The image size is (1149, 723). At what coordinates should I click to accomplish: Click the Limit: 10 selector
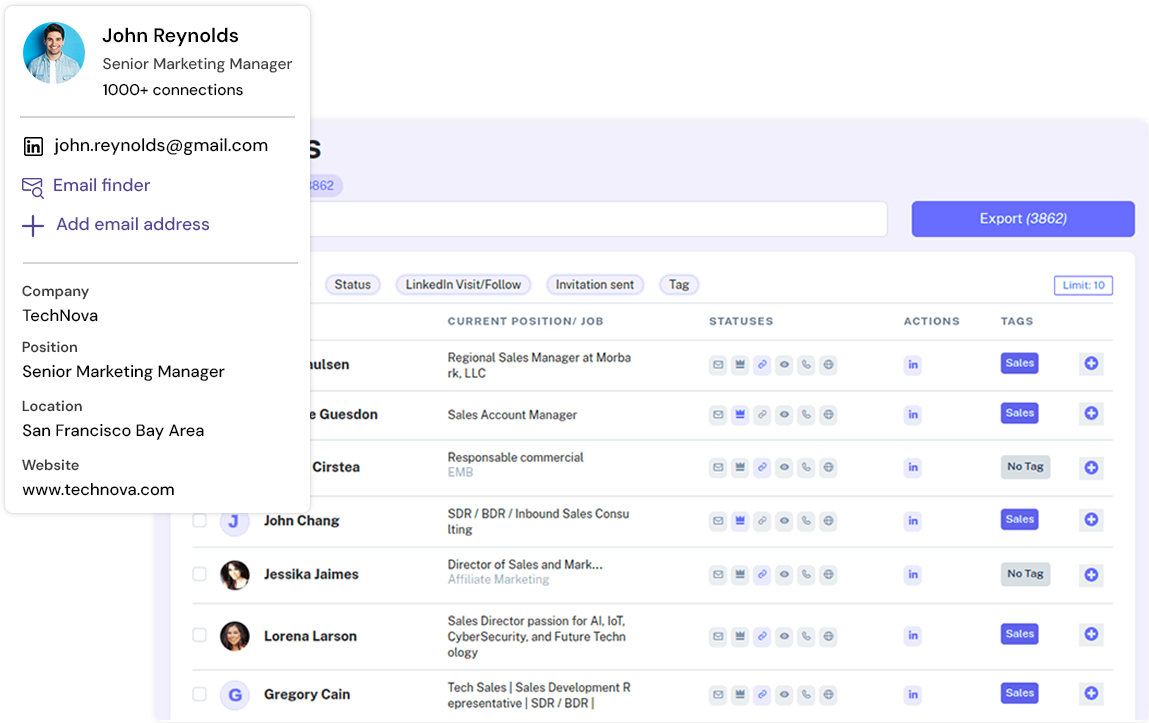[1083, 285]
